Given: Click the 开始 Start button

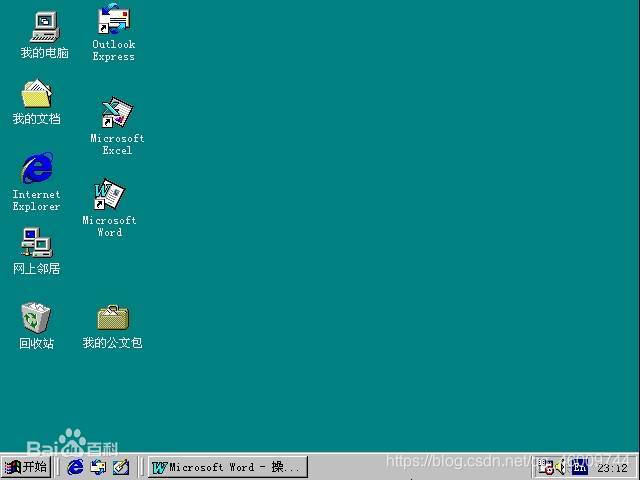Looking at the screenshot, I should pyautogui.click(x=26, y=467).
